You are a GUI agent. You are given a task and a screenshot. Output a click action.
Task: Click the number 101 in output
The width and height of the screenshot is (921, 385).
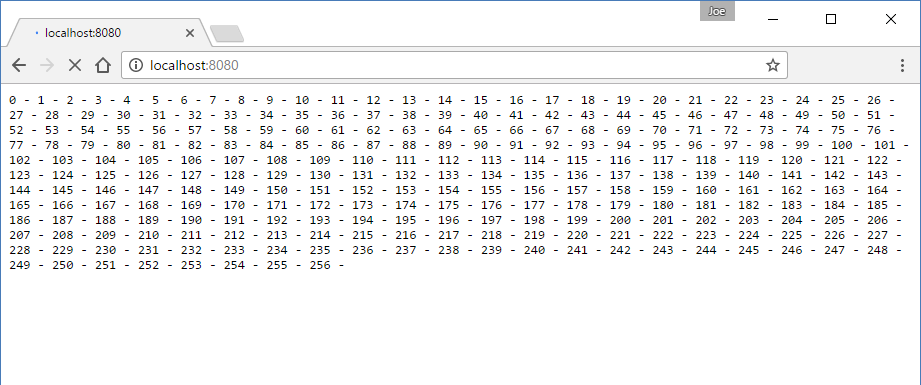click(885, 145)
